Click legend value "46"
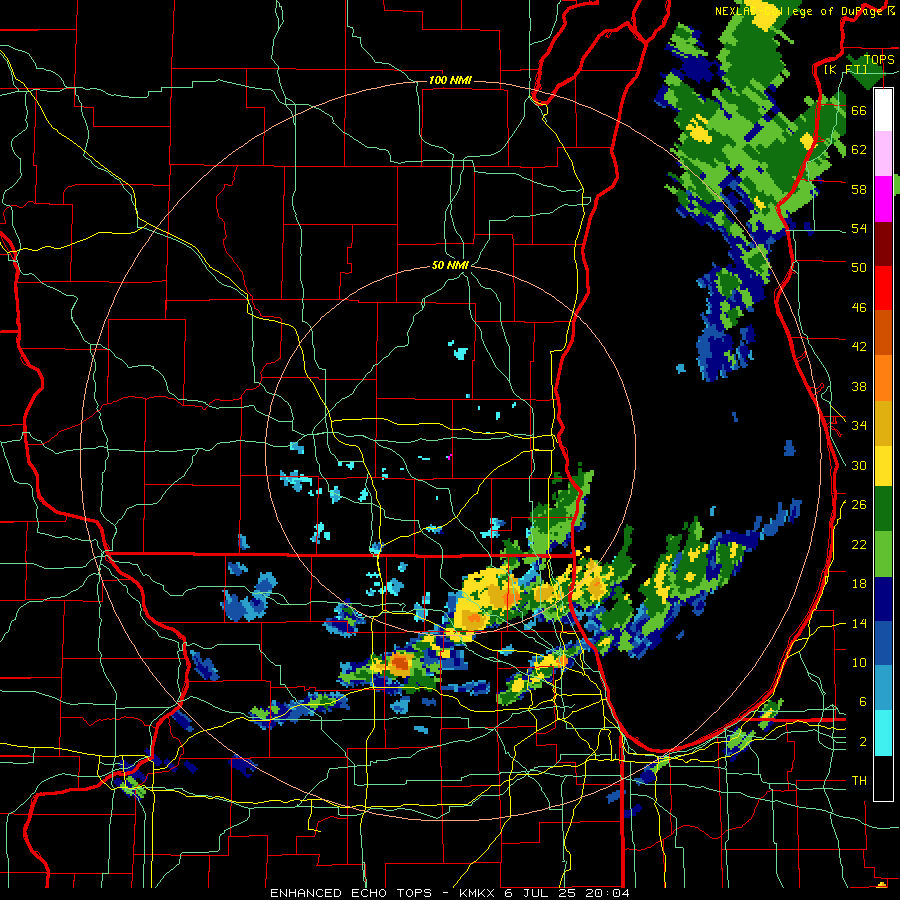The width and height of the screenshot is (900, 900). (859, 308)
